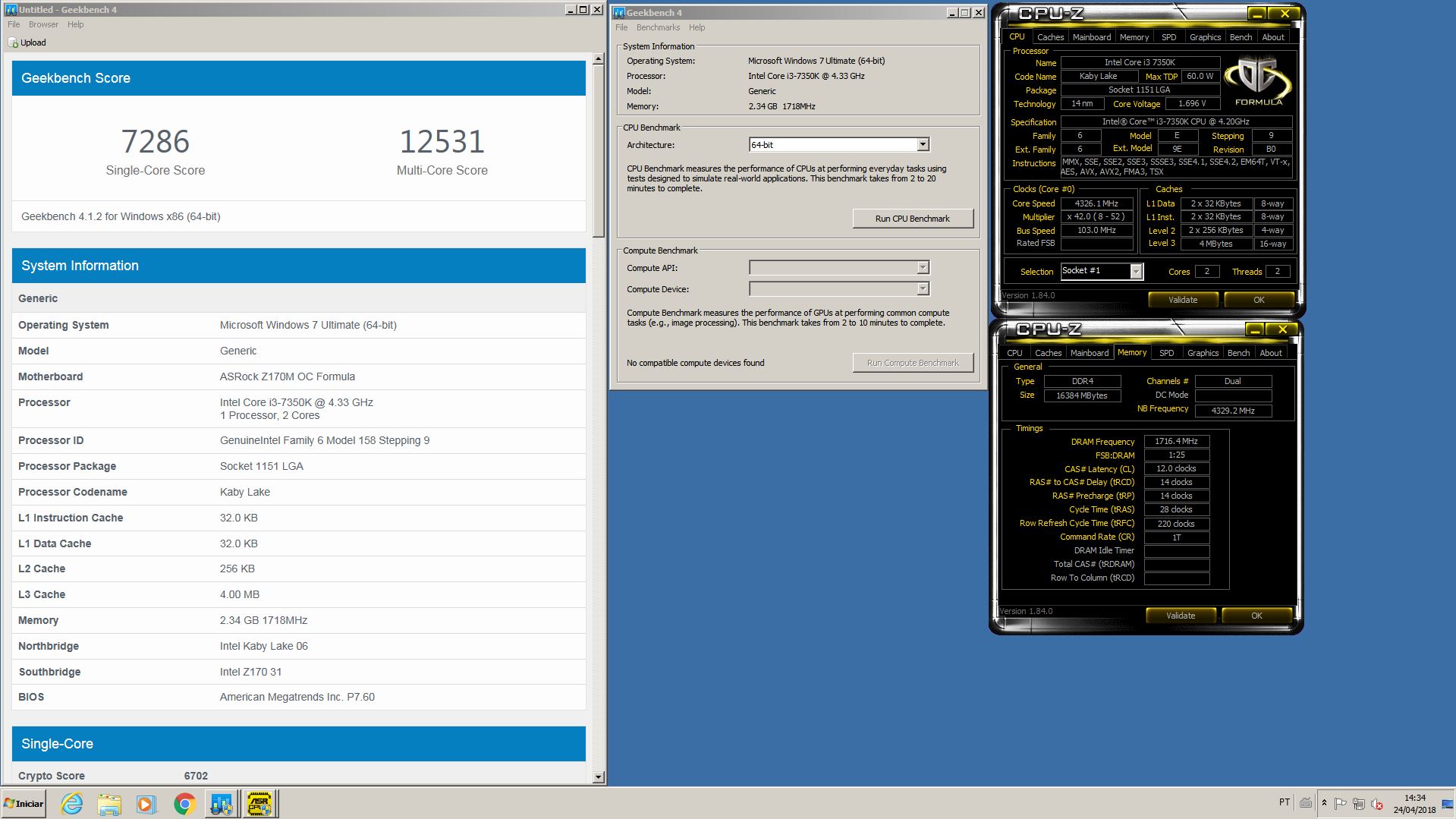Click scroll down arrow in Geekbench results

599,776
